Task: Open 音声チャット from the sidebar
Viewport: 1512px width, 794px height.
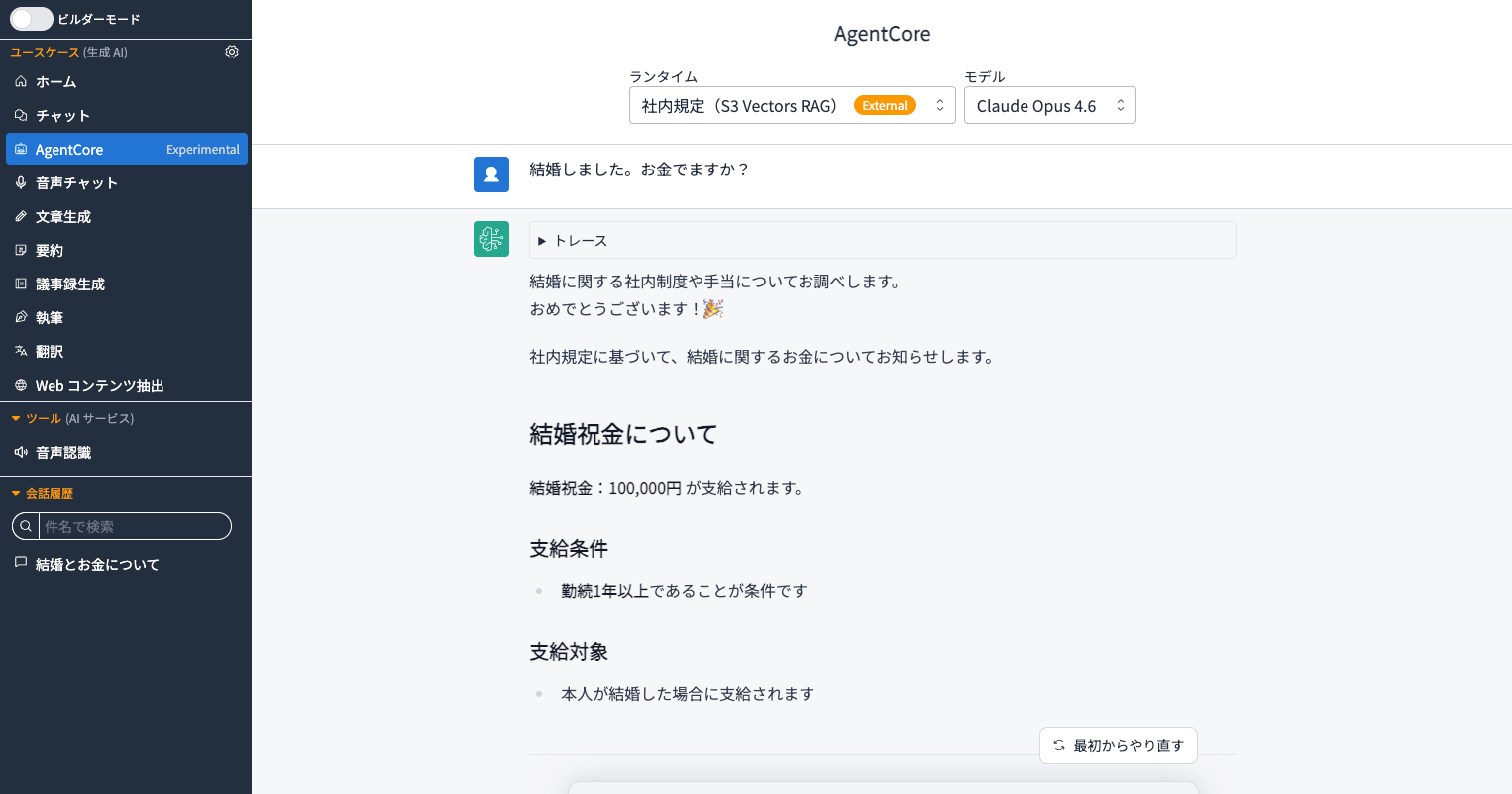Action: [x=126, y=183]
